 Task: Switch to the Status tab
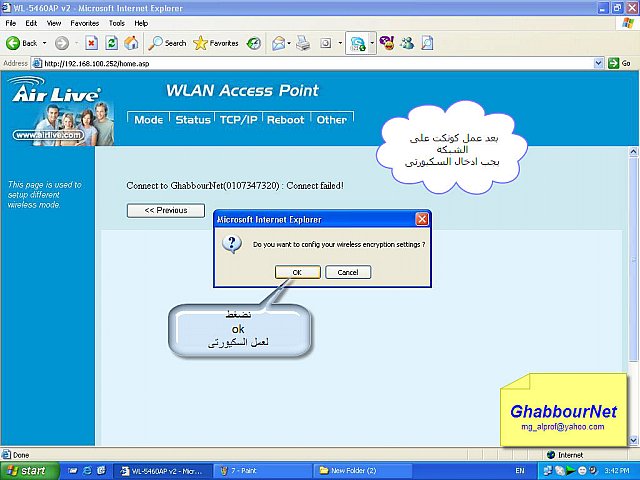pos(193,120)
